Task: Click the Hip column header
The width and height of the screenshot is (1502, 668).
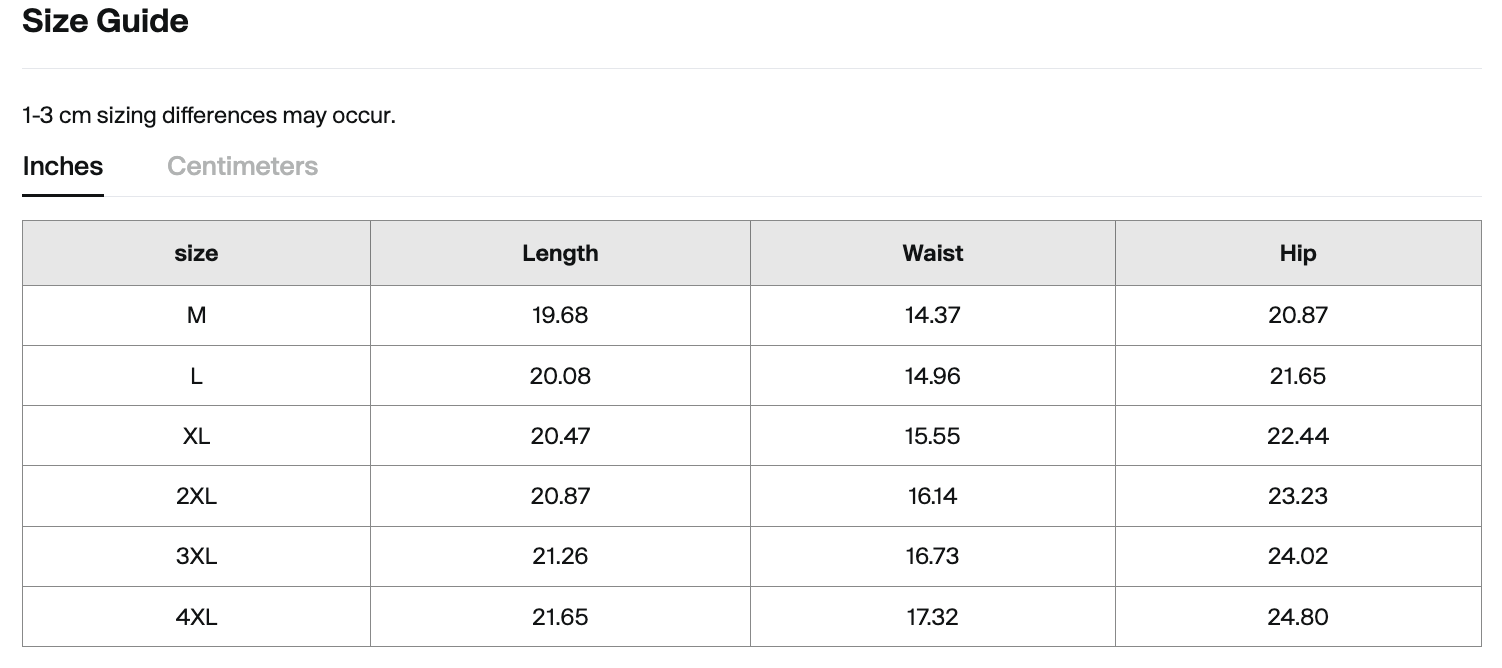Action: [1298, 253]
